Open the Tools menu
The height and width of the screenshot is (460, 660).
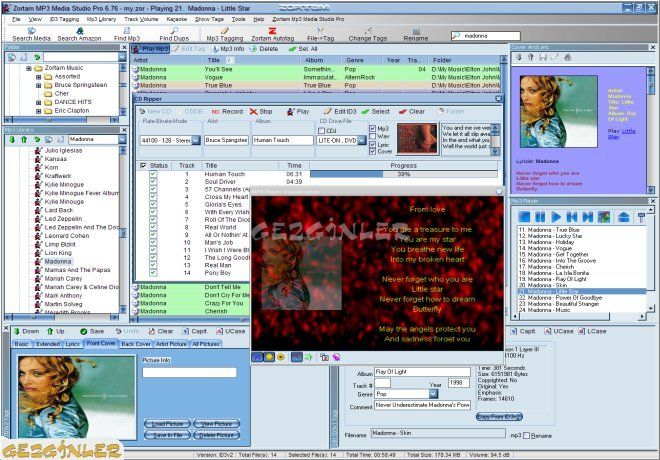coord(238,19)
